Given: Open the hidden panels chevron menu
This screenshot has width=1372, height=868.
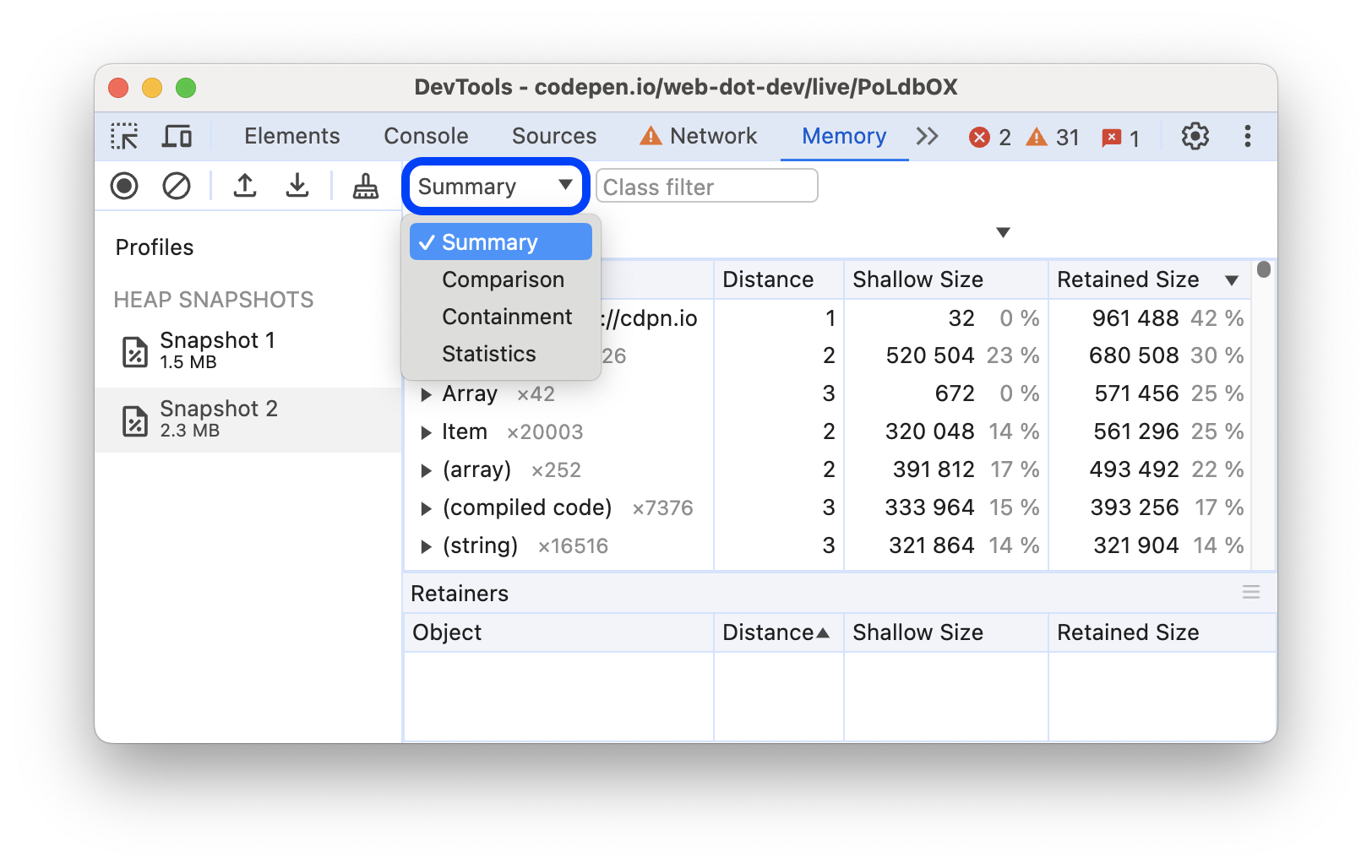Looking at the screenshot, I should tap(927, 136).
